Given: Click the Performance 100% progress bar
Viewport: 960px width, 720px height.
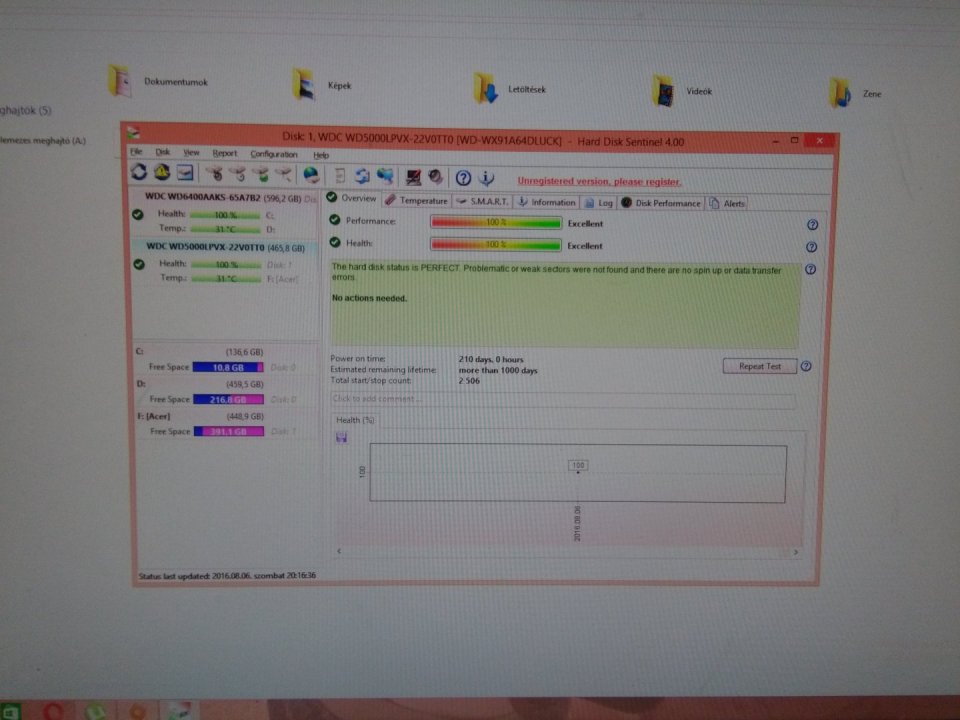Looking at the screenshot, I should (496, 223).
